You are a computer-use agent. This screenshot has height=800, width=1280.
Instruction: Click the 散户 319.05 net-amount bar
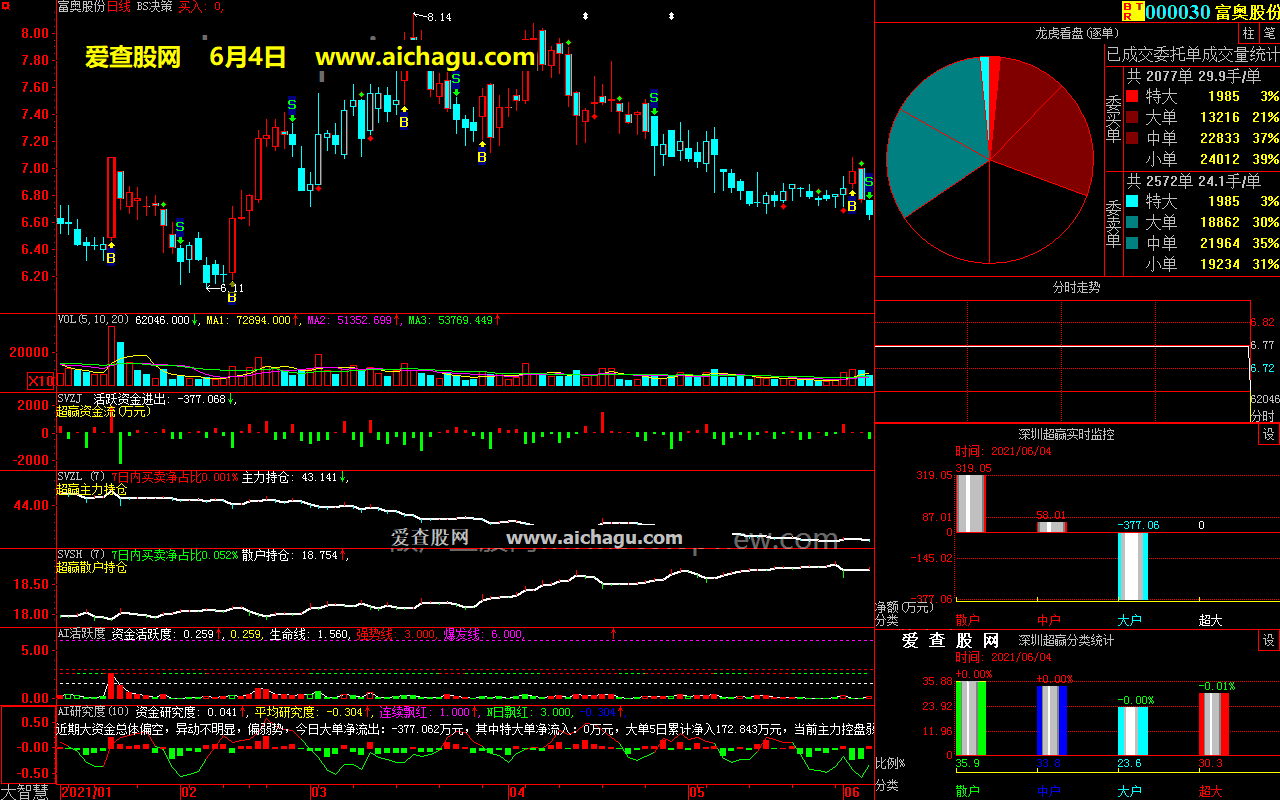point(970,503)
